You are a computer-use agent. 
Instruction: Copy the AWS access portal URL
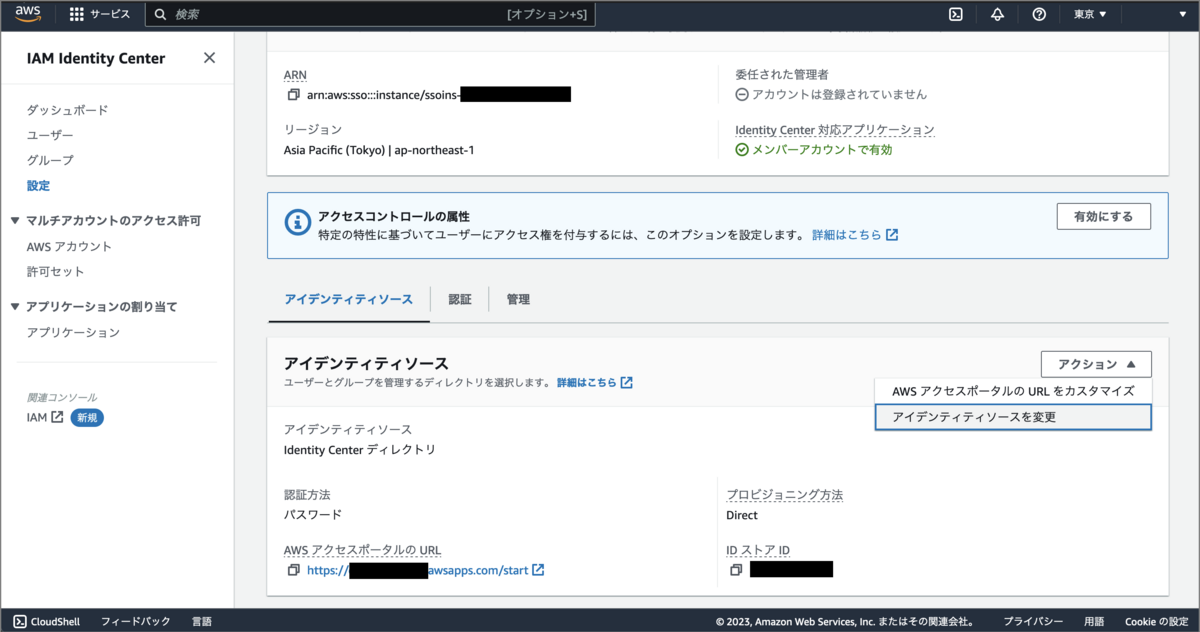tap(293, 570)
